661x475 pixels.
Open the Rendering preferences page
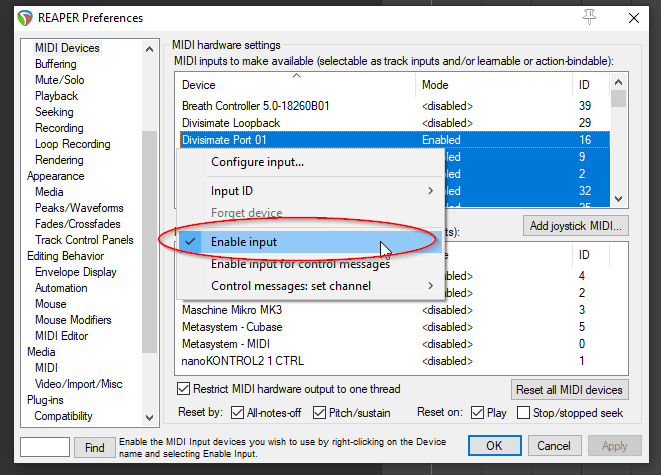tap(59, 160)
